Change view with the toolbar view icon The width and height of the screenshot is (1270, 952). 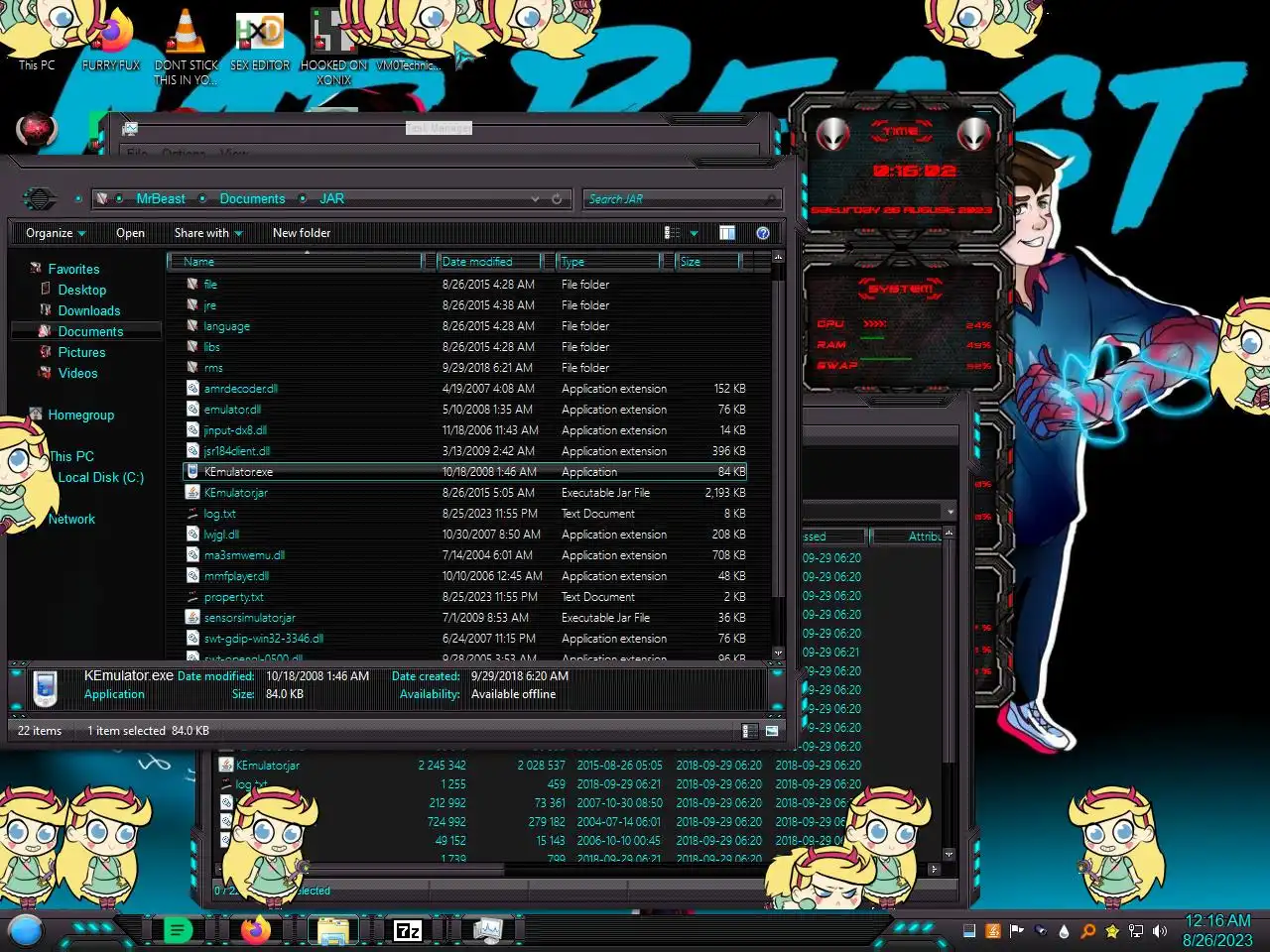(672, 233)
